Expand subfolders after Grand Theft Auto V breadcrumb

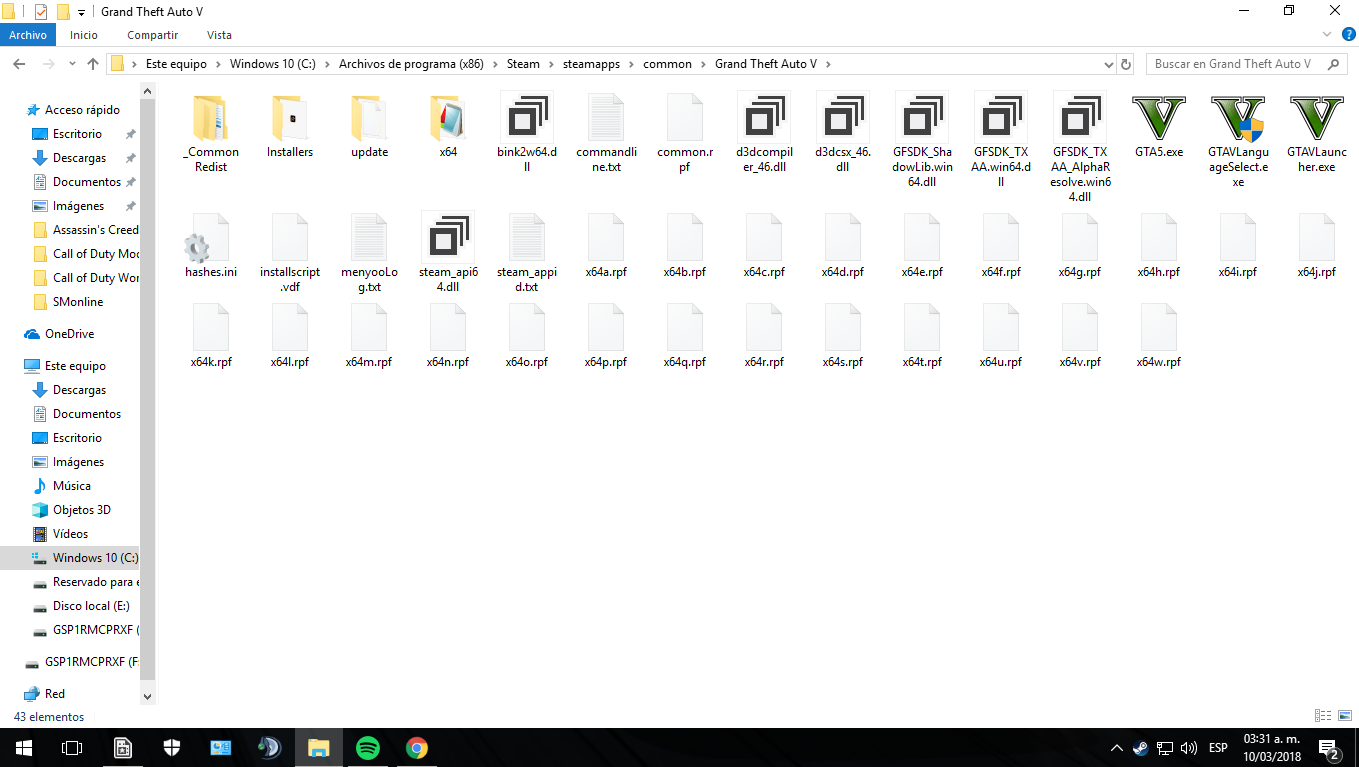tap(828, 64)
